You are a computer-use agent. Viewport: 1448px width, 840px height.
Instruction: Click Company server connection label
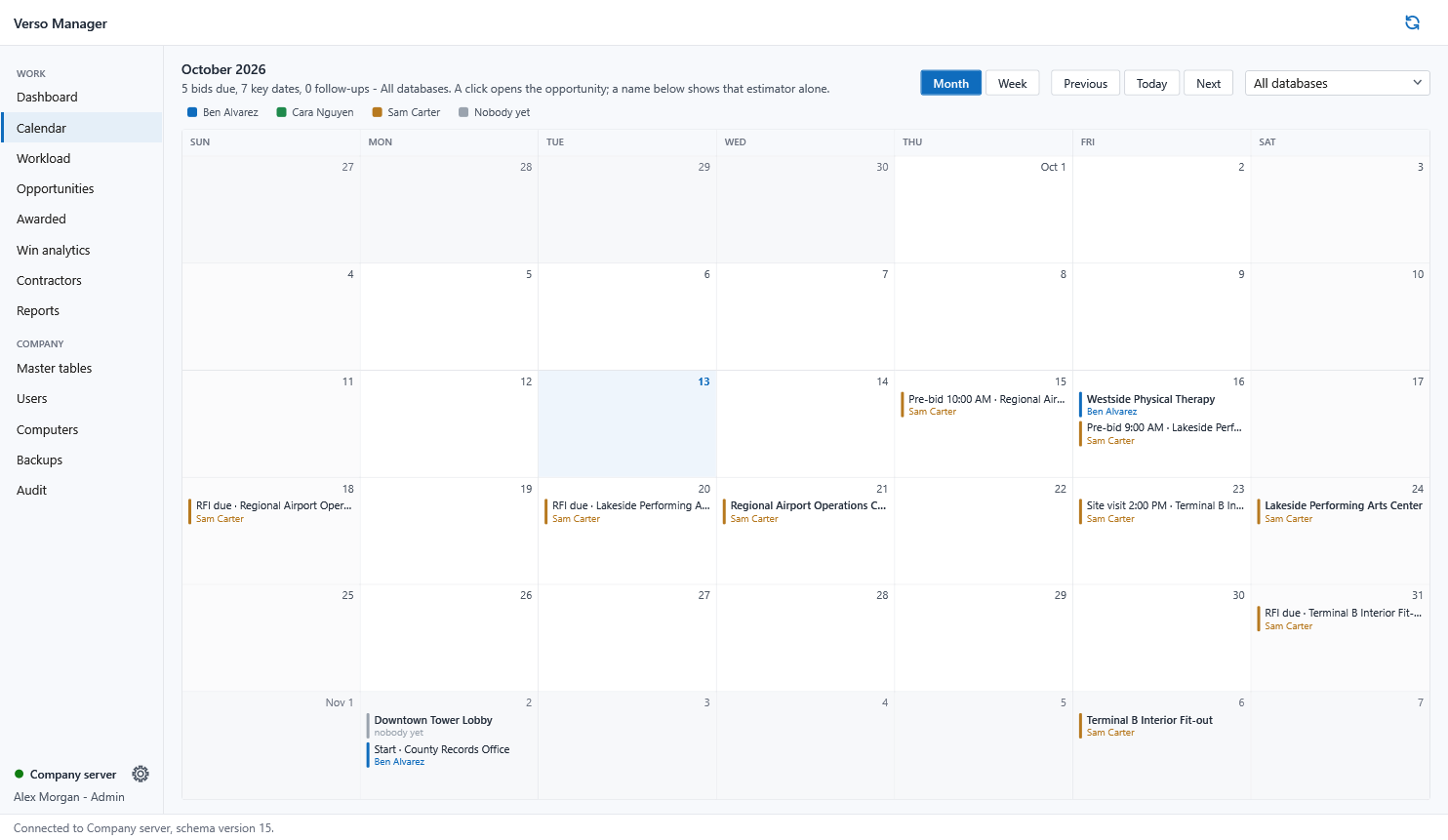[73, 775]
